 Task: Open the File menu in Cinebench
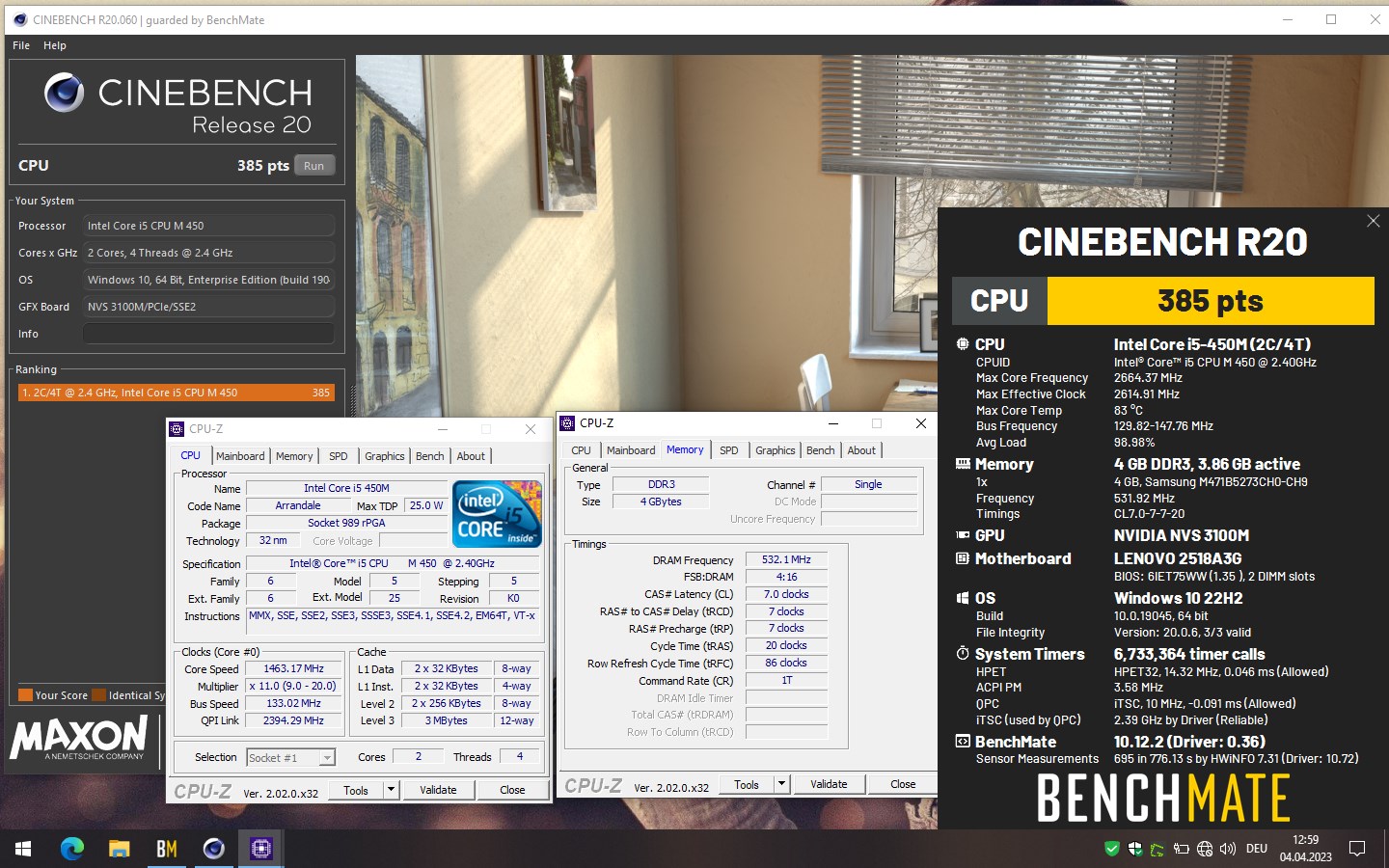point(21,45)
